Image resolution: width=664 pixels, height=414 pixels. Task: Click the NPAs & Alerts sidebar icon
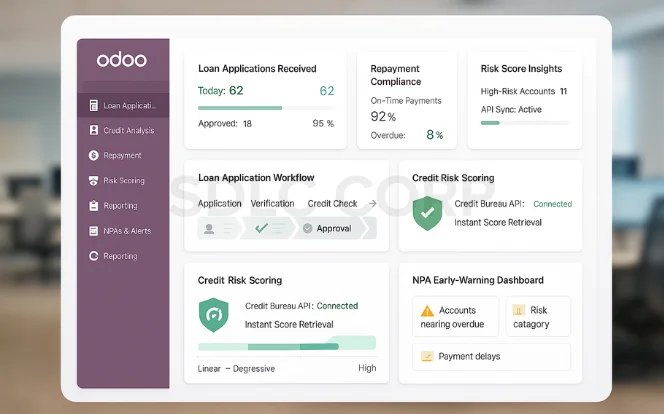(x=93, y=231)
